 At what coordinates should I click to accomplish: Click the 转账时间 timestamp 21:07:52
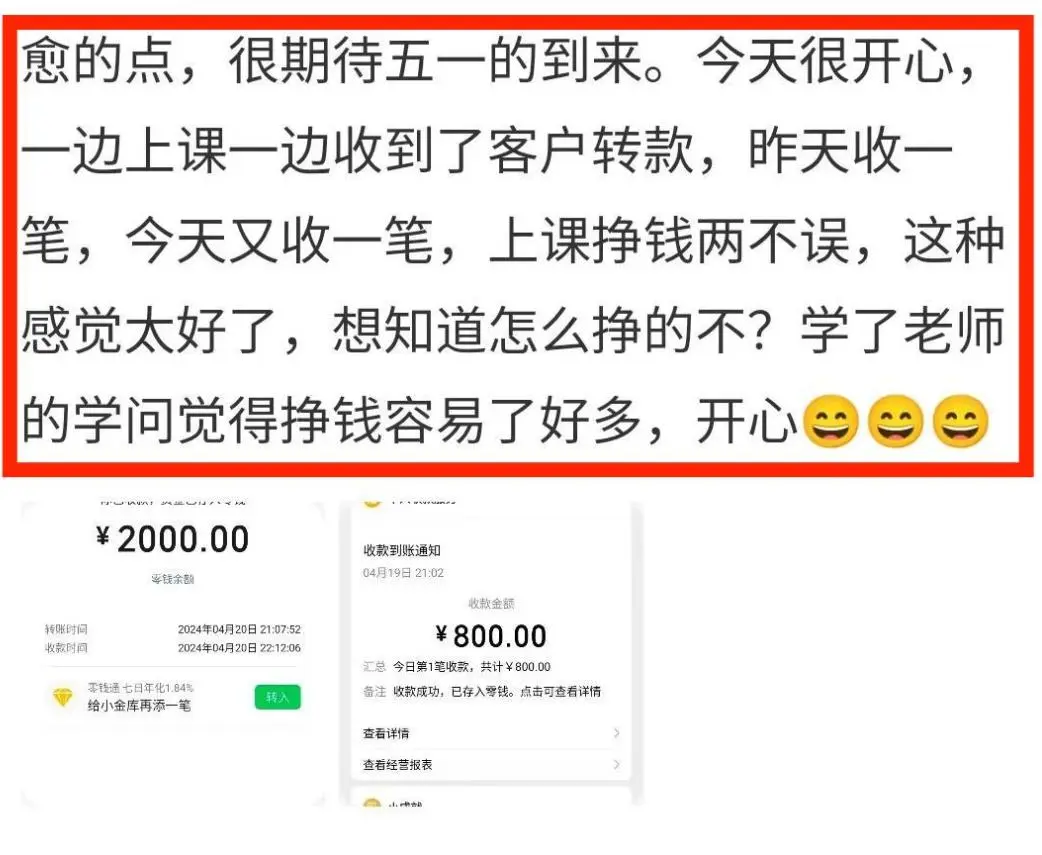click(239, 629)
